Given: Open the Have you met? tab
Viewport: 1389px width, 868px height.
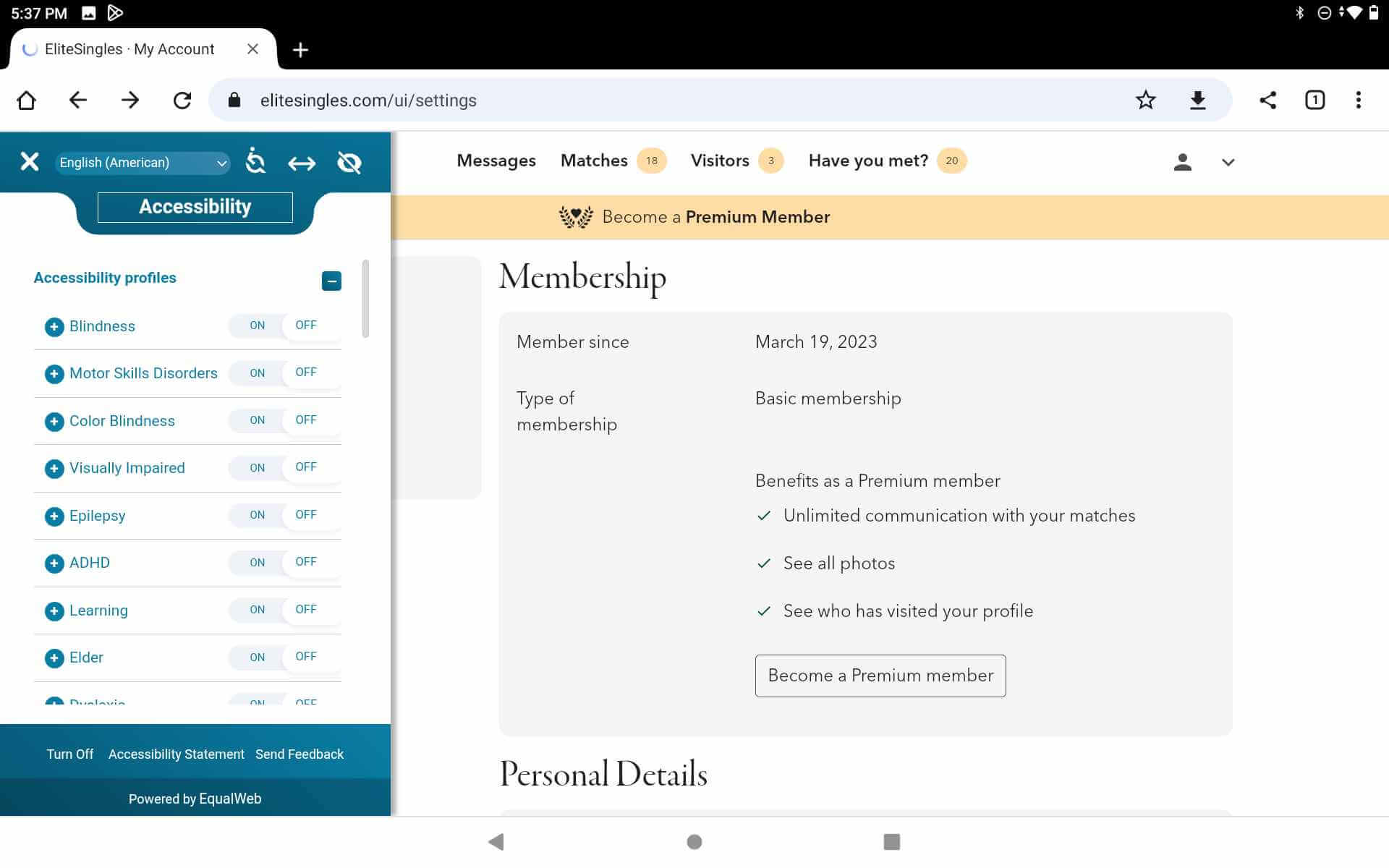Looking at the screenshot, I should pos(868,161).
